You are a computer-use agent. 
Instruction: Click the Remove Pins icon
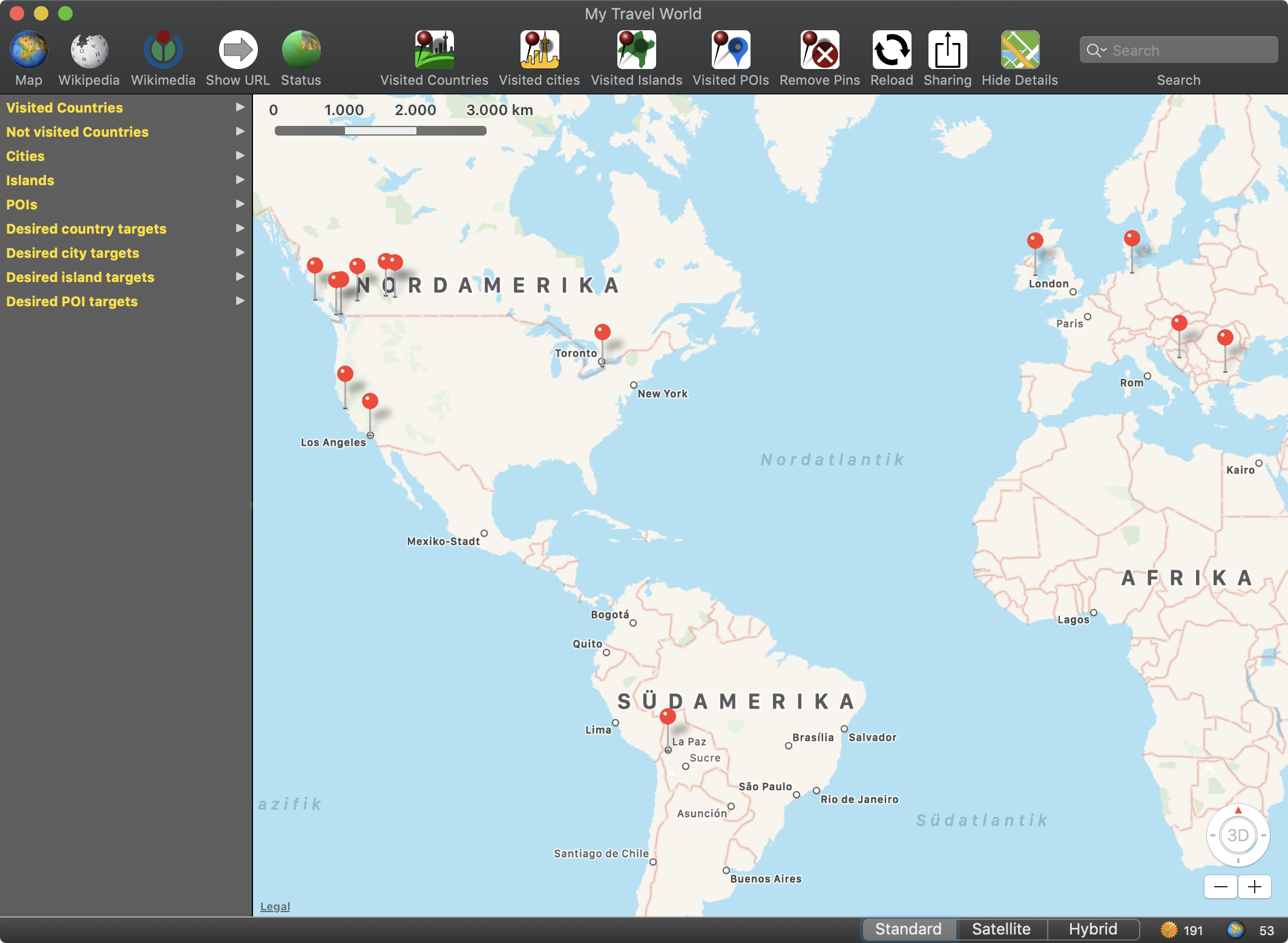[820, 50]
